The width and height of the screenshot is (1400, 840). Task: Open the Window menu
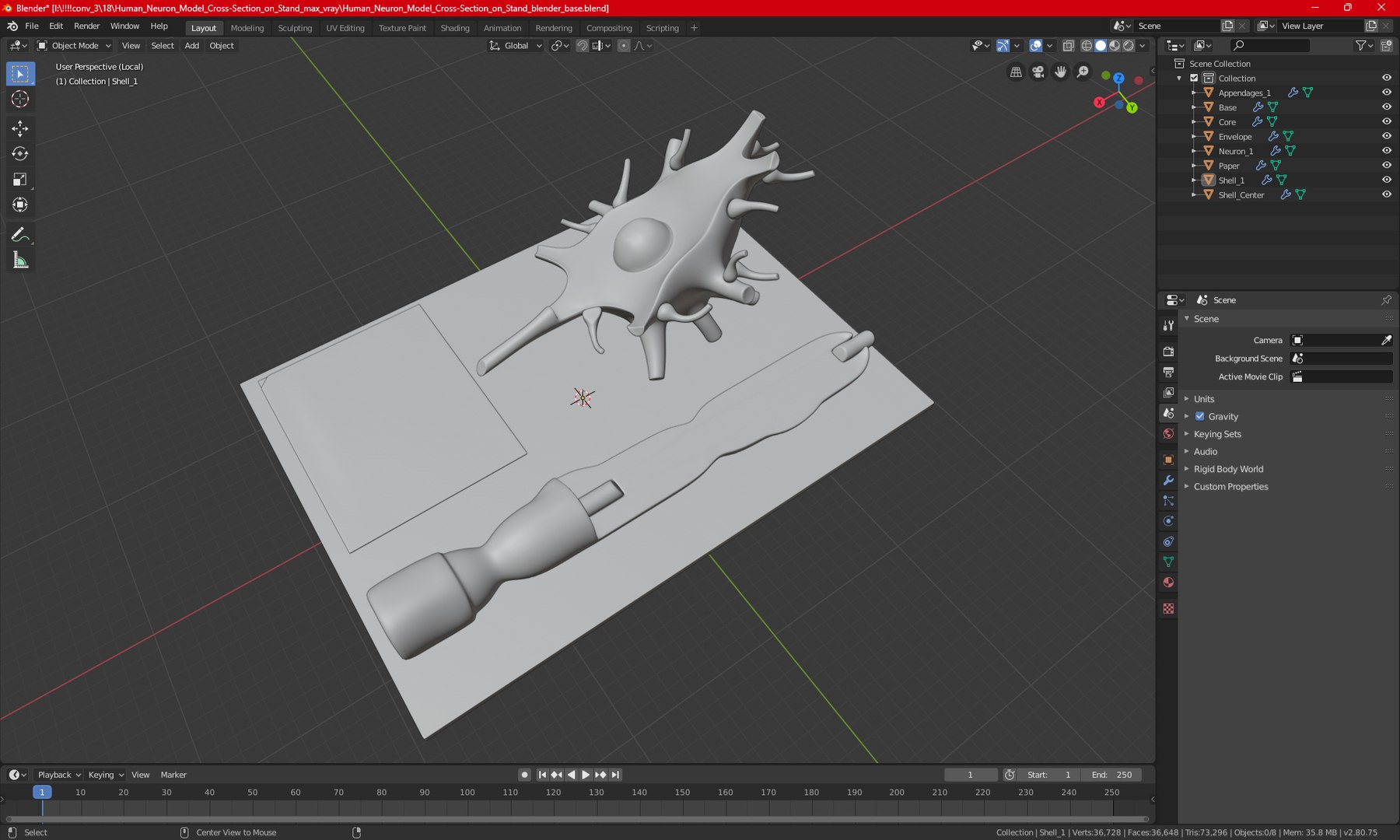pyautogui.click(x=124, y=26)
